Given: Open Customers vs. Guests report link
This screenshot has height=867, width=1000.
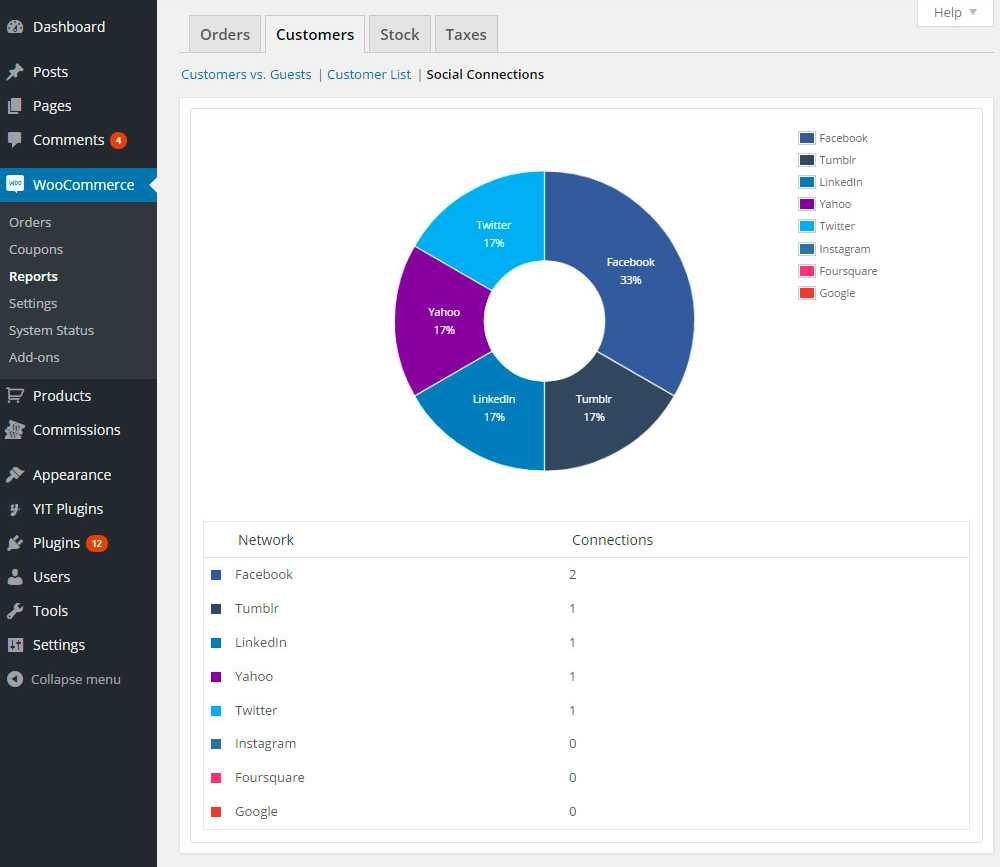Looking at the screenshot, I should 246,74.
